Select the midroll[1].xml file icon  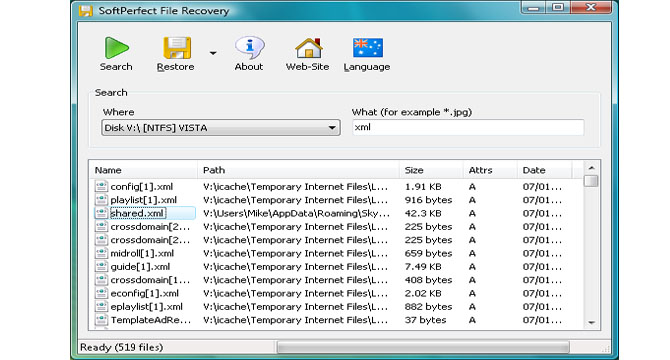(101, 253)
